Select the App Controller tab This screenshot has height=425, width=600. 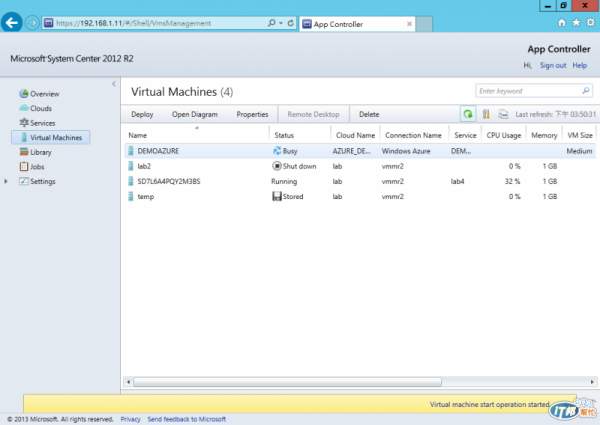point(357,24)
